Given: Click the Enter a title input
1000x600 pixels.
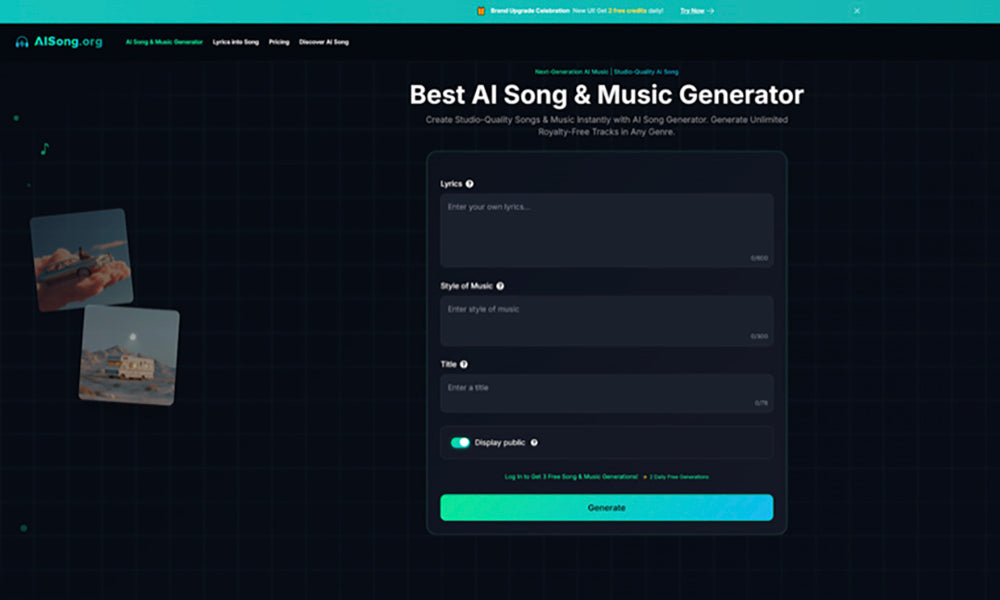Looking at the screenshot, I should click(x=606, y=393).
